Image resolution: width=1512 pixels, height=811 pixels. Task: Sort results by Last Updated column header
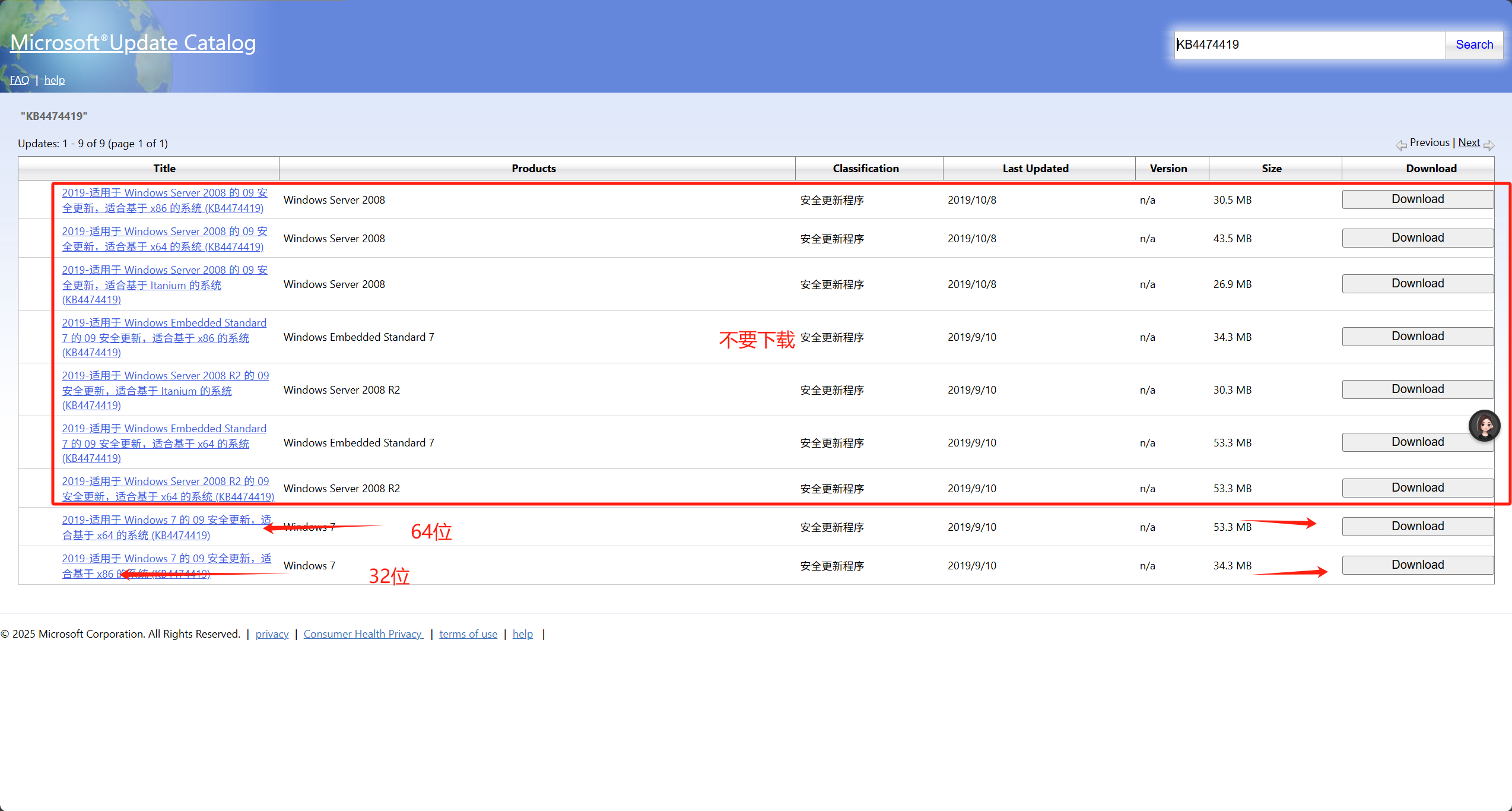pyautogui.click(x=1035, y=169)
